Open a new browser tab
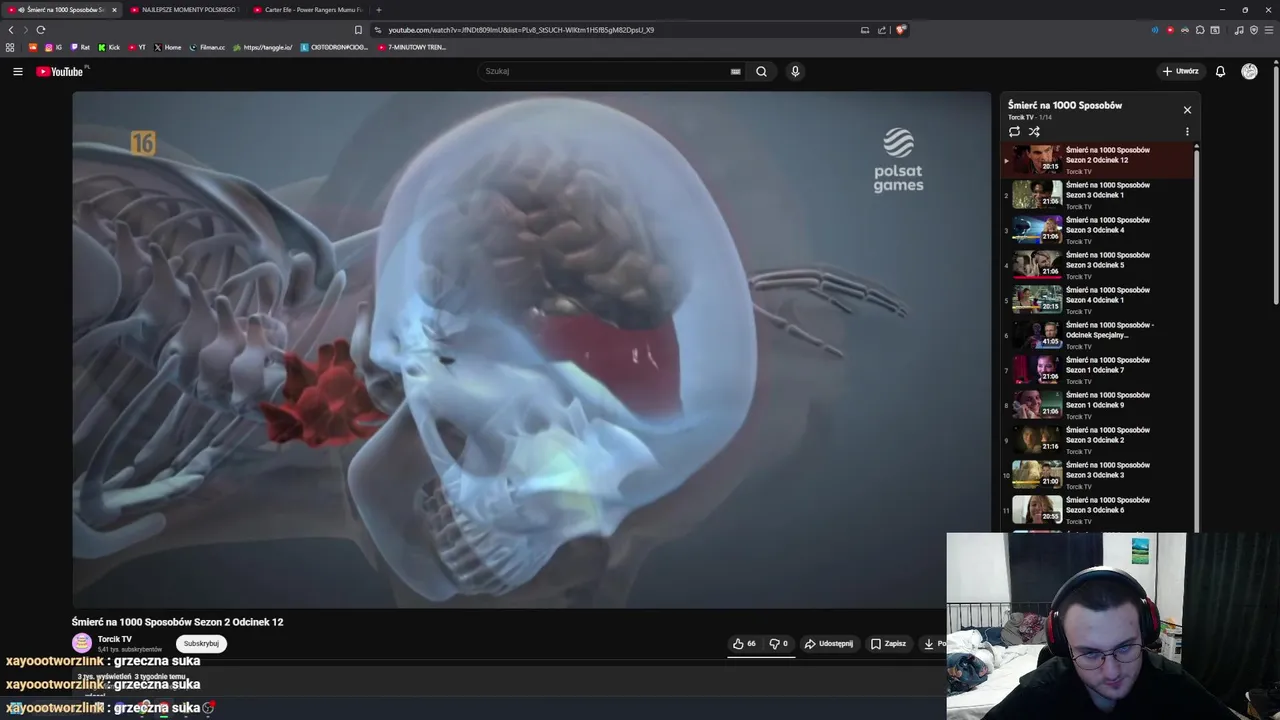 pyautogui.click(x=378, y=10)
